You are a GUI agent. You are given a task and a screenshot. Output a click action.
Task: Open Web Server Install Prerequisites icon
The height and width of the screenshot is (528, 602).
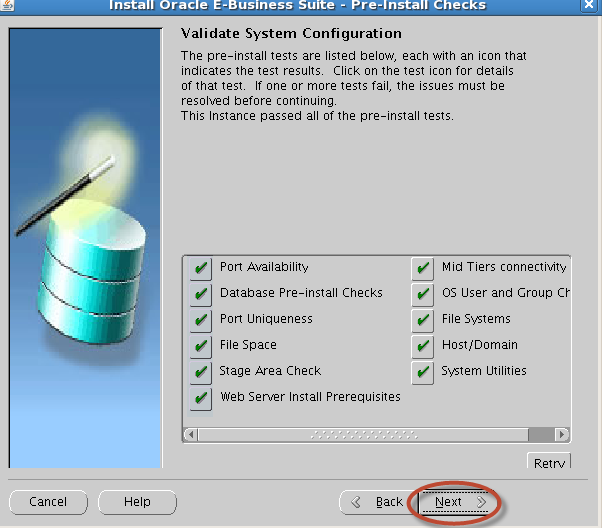click(201, 398)
